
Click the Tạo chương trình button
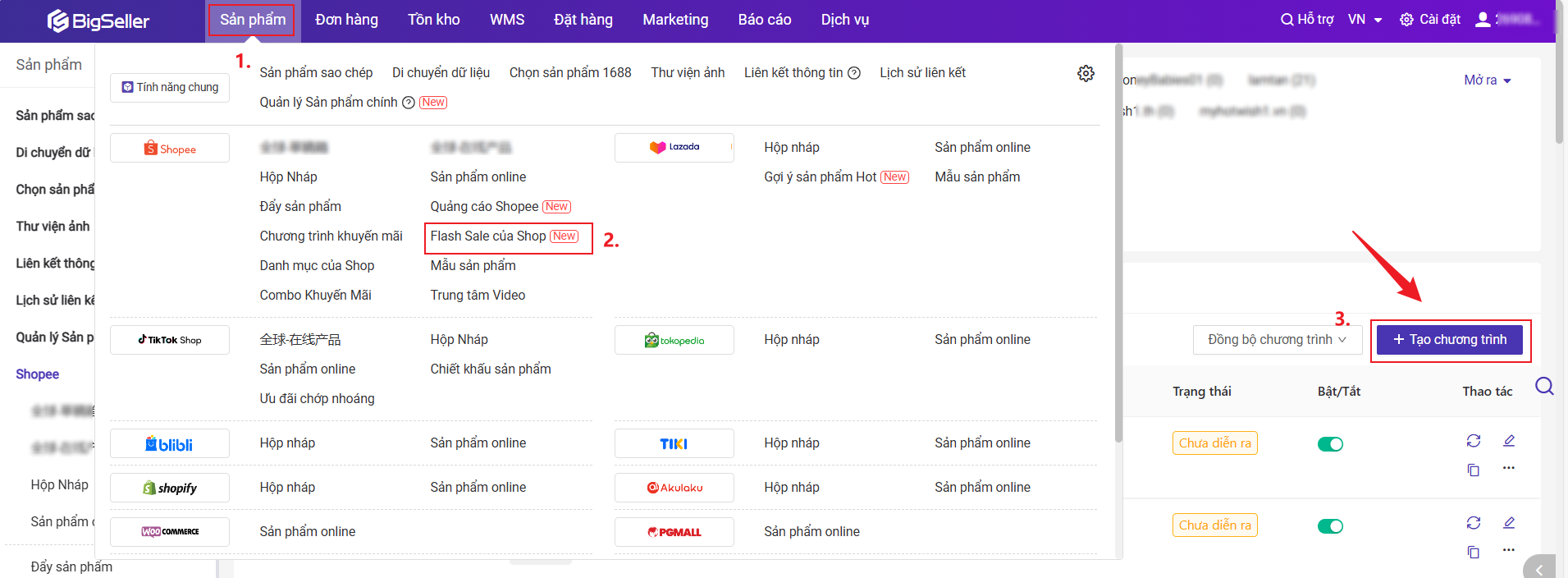[1449, 340]
